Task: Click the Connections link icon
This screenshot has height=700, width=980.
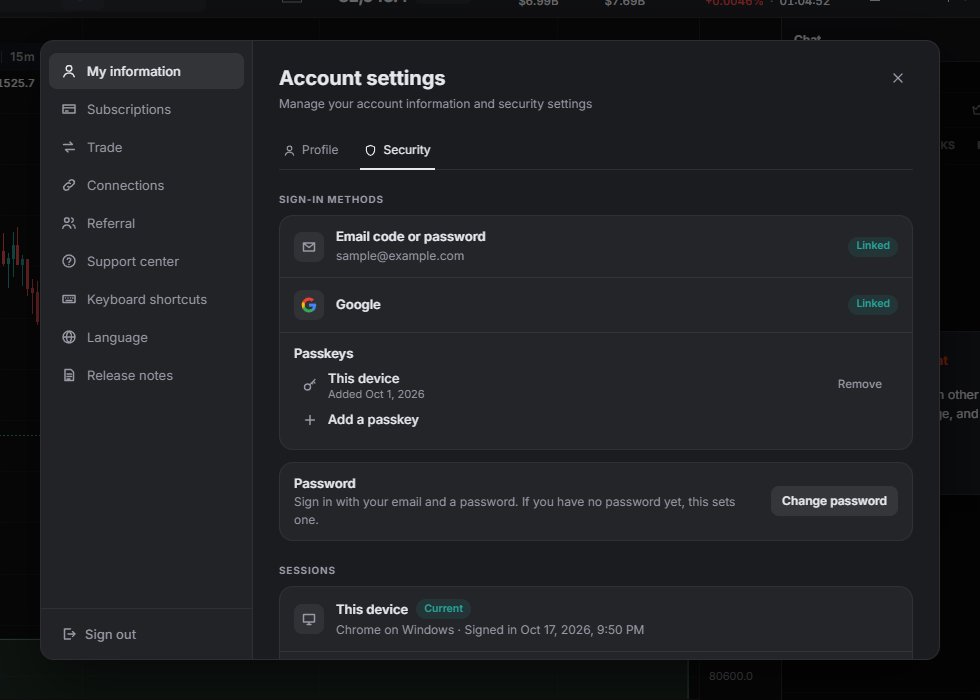Action: tap(69, 186)
